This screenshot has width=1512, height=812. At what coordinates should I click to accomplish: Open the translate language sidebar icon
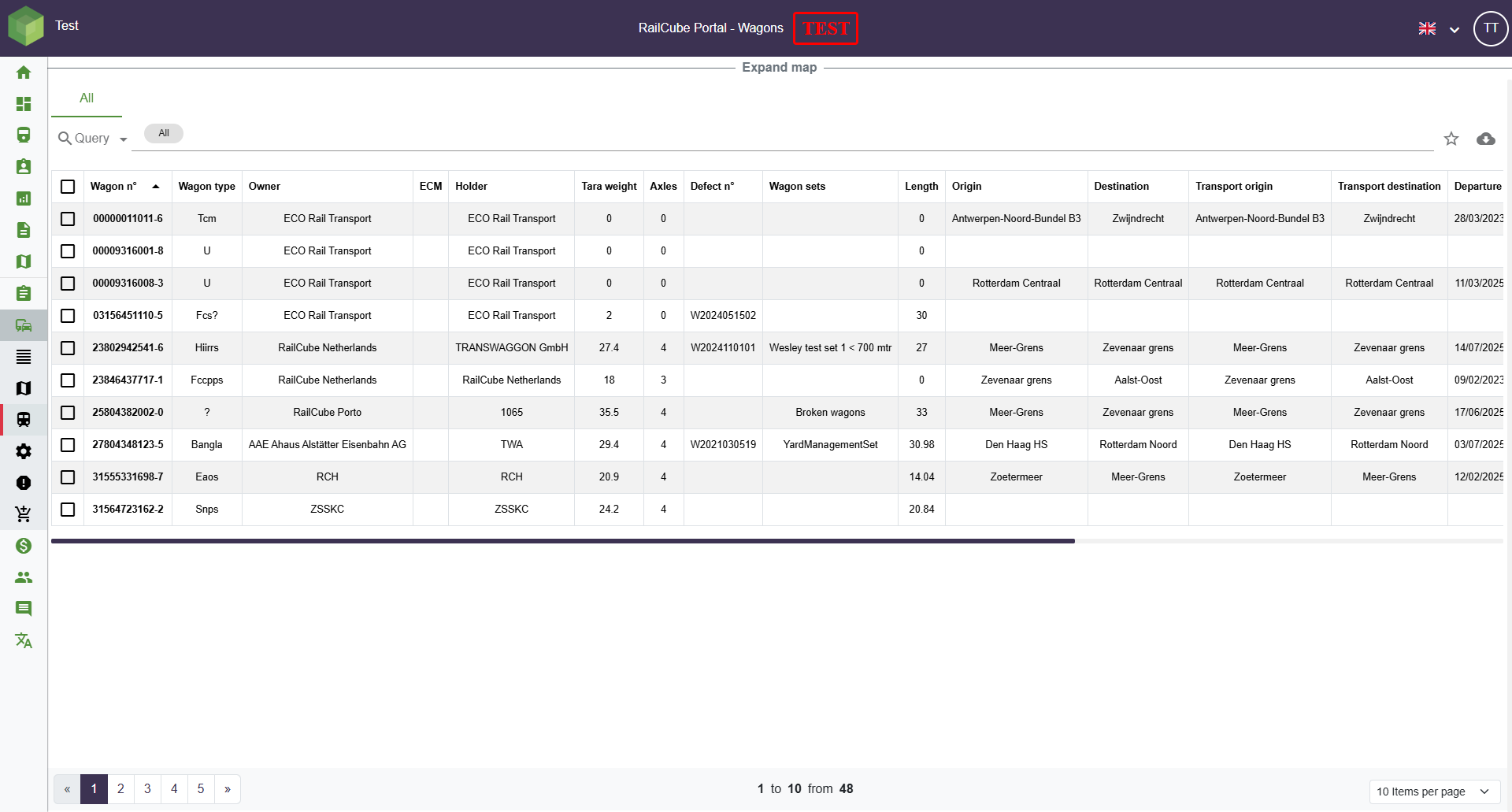click(x=24, y=640)
